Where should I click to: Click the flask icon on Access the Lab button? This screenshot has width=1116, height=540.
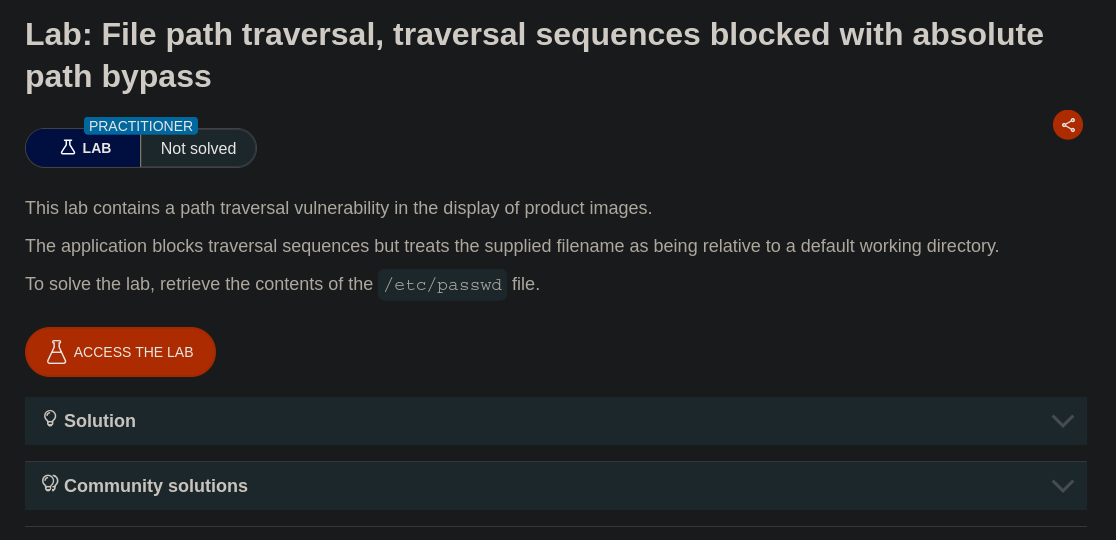(56, 352)
